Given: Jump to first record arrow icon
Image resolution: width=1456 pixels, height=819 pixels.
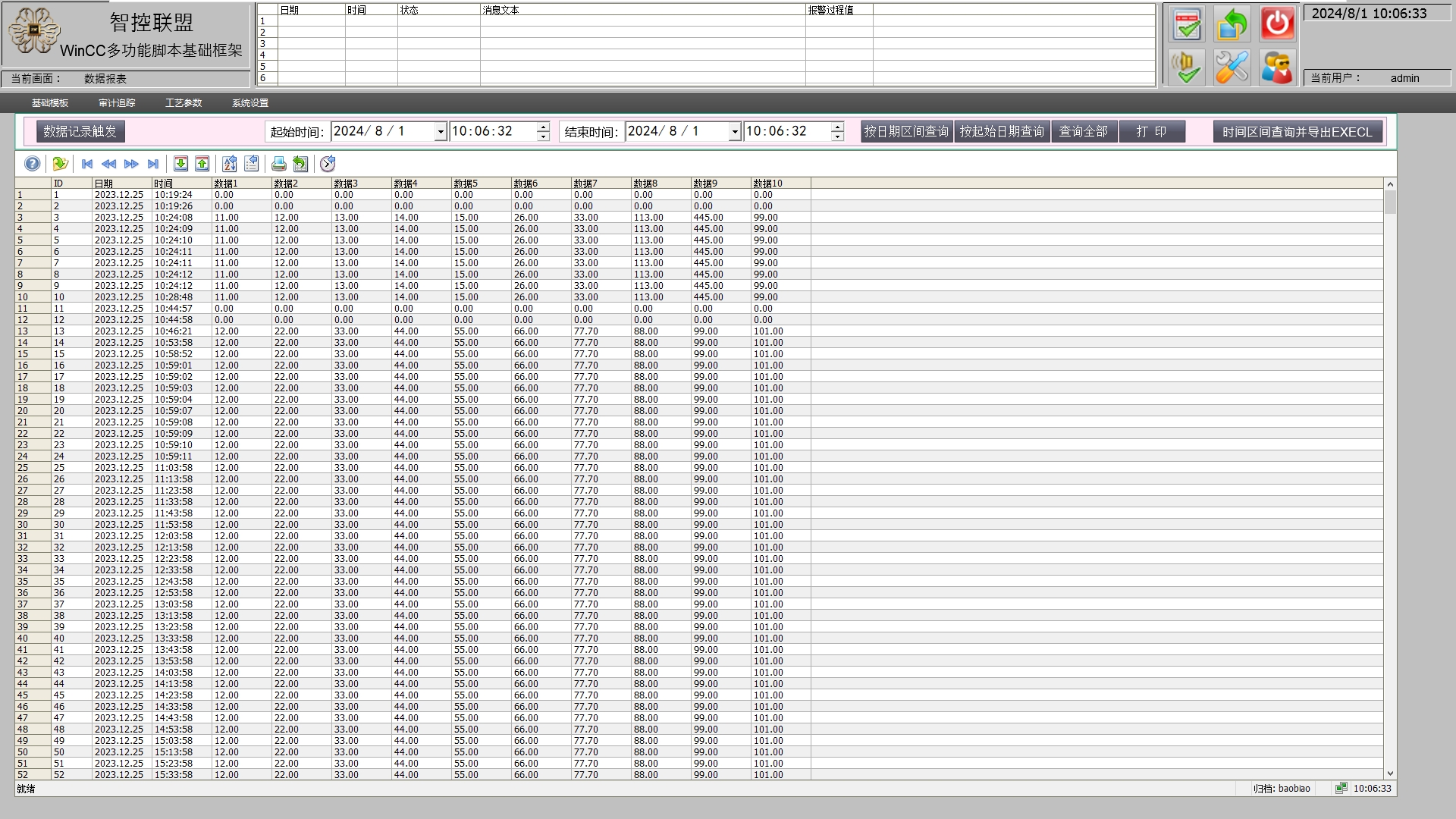Looking at the screenshot, I should point(87,164).
